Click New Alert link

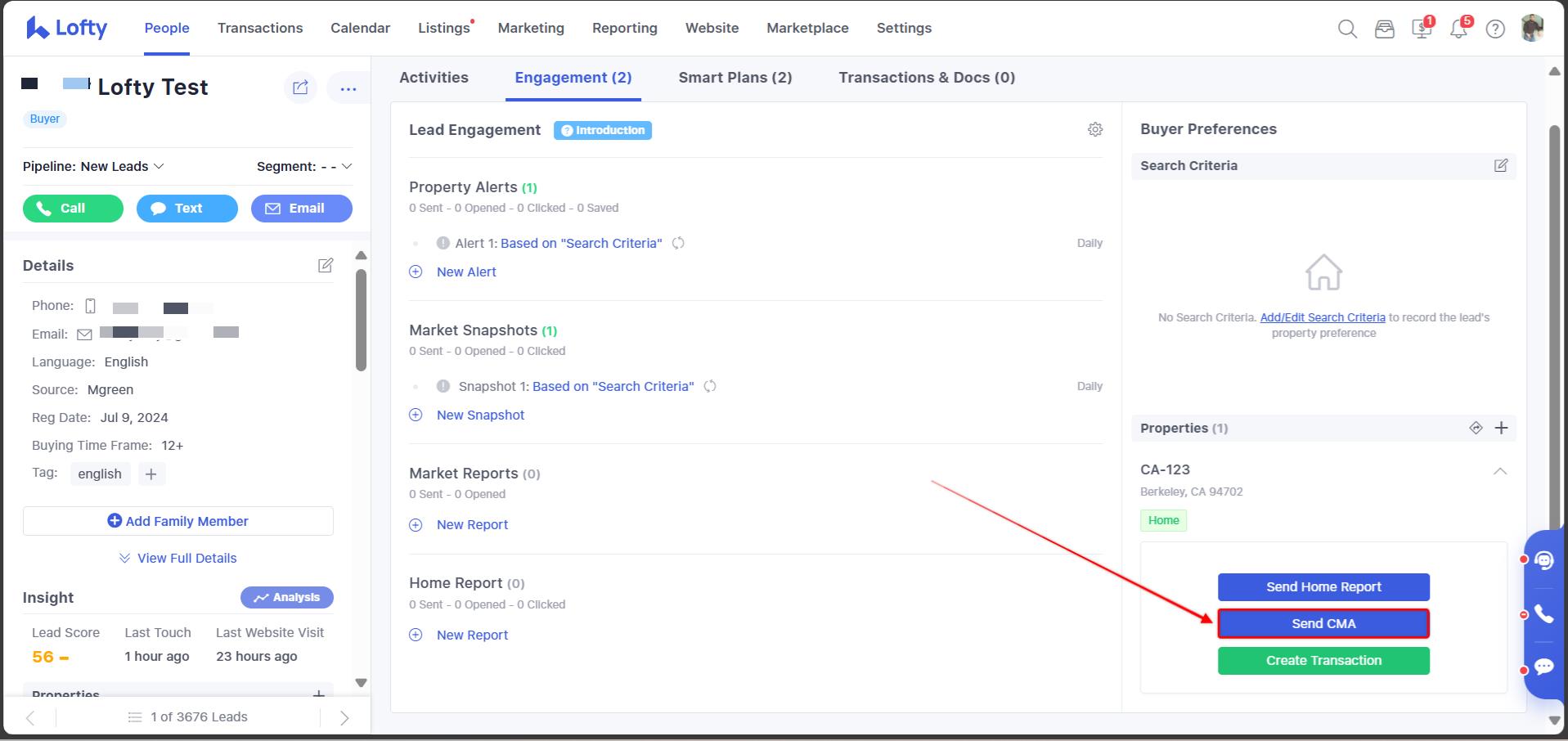[x=466, y=272]
